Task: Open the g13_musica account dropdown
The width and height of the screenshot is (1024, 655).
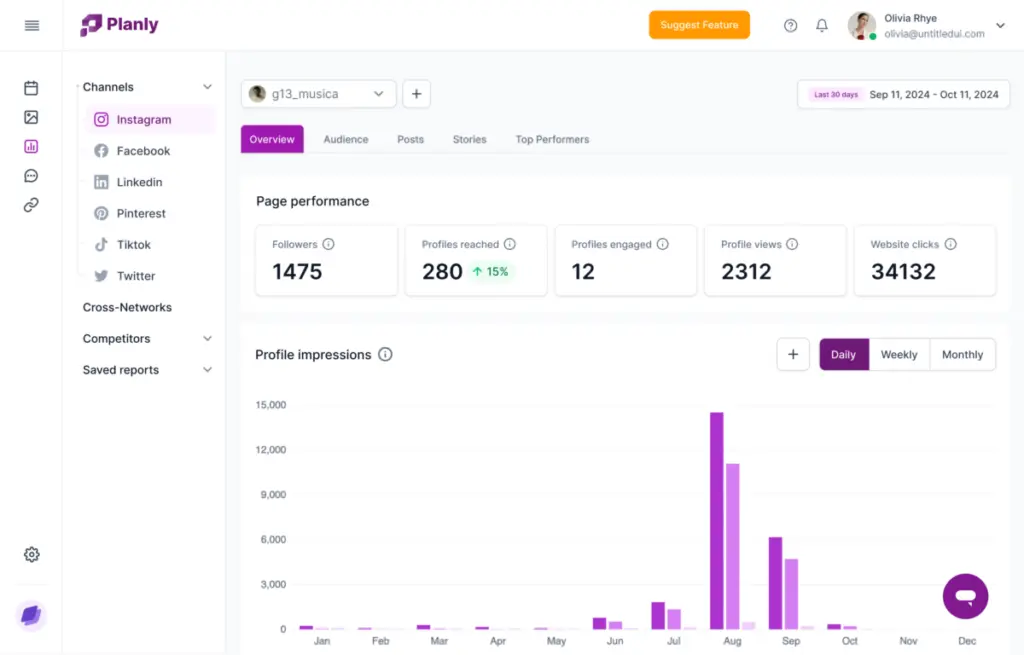Action: (x=318, y=93)
